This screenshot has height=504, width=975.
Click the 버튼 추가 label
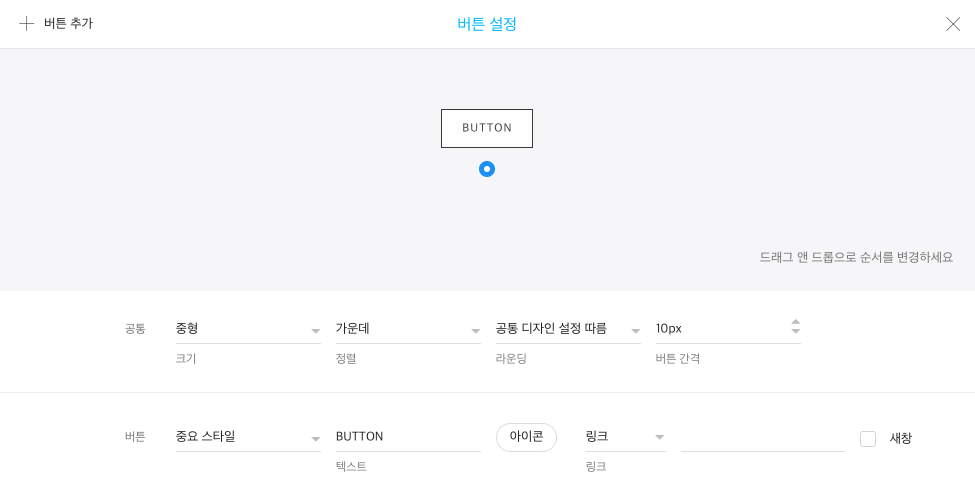click(68, 24)
